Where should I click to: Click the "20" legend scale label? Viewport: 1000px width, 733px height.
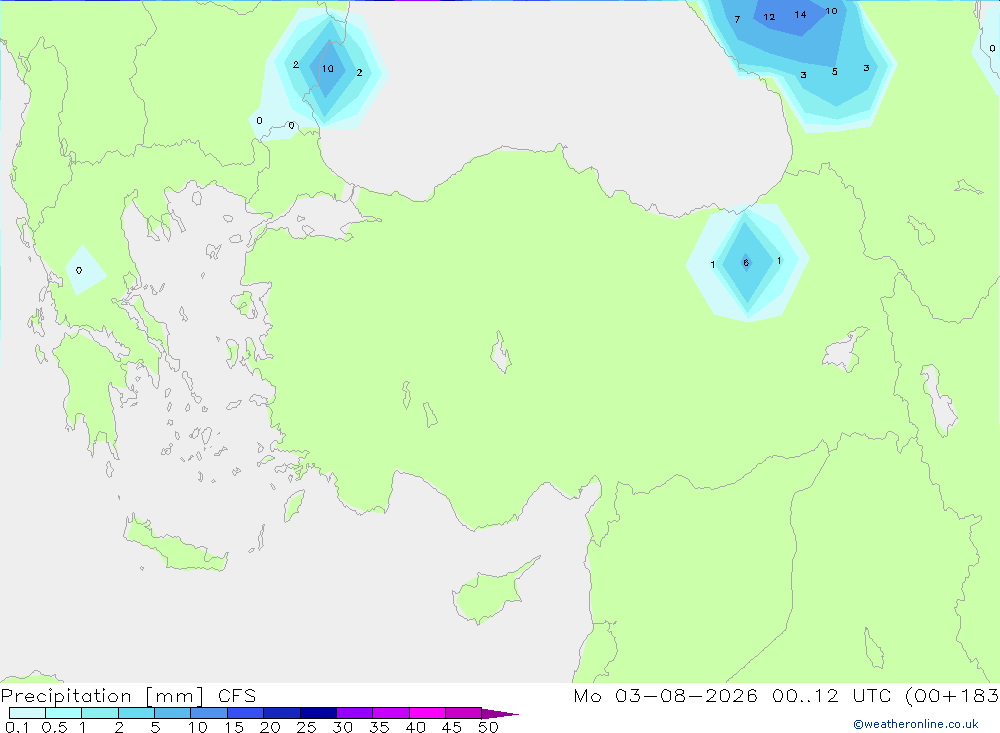[270, 727]
